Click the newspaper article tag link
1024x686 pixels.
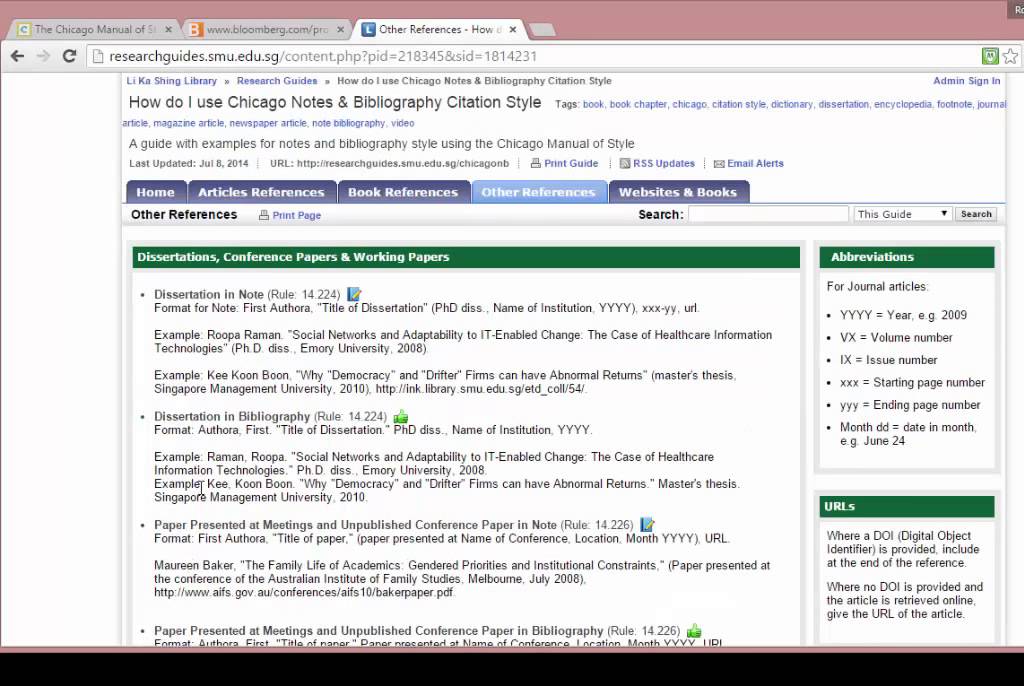pos(268,123)
